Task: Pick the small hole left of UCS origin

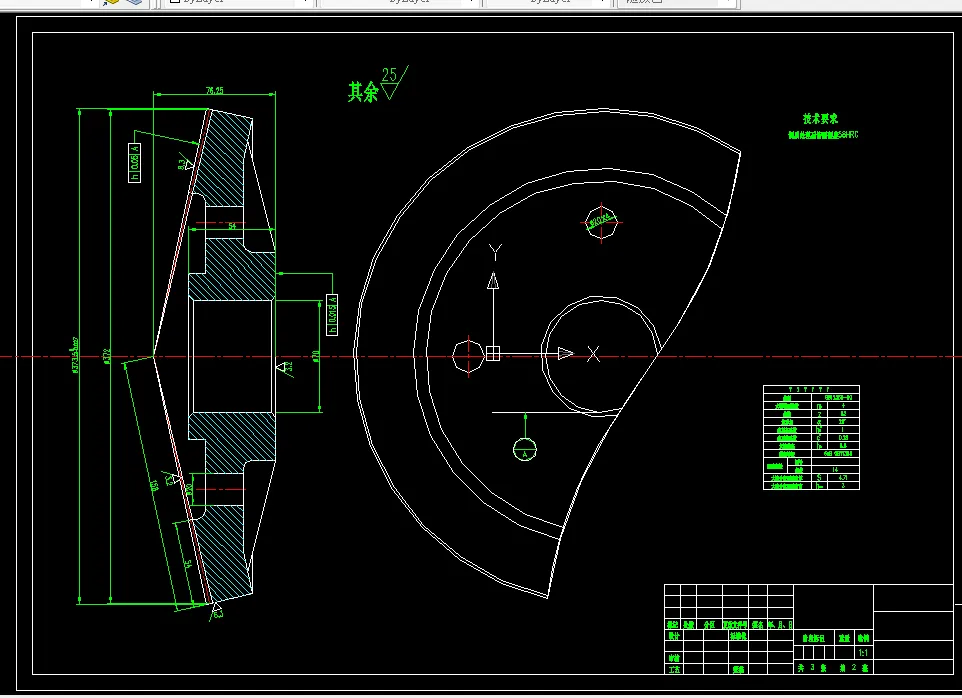Action: (x=469, y=356)
